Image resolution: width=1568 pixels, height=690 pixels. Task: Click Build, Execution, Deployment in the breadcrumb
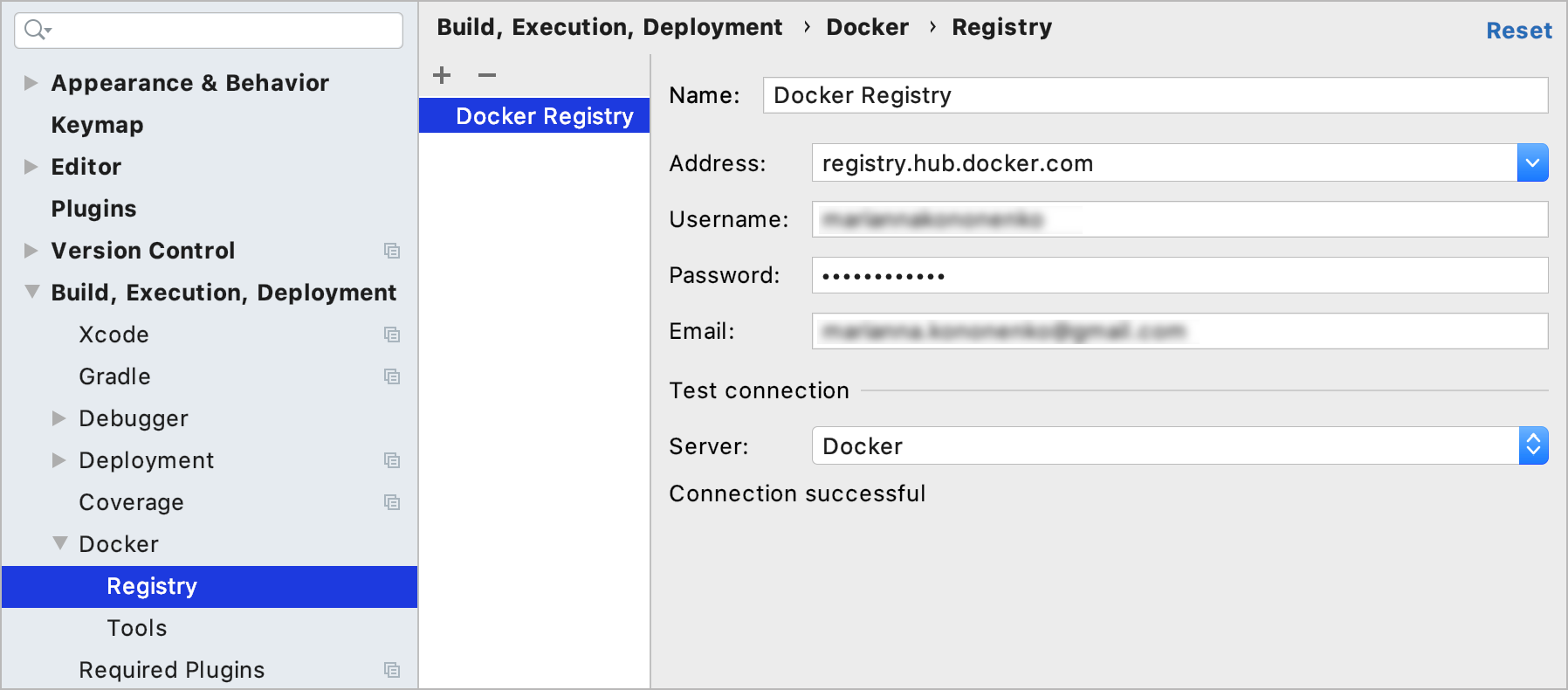(609, 27)
